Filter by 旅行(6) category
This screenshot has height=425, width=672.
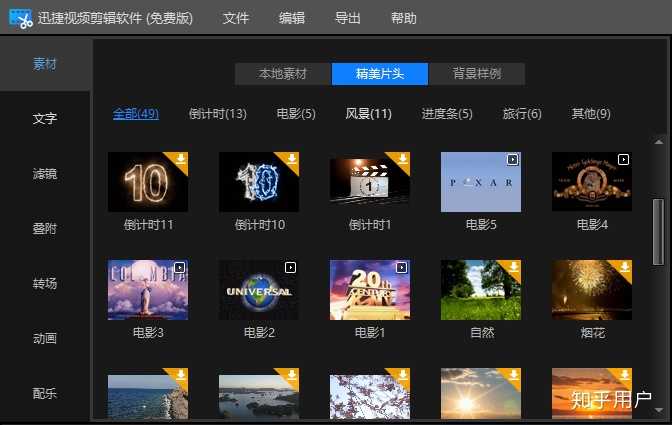[522, 114]
